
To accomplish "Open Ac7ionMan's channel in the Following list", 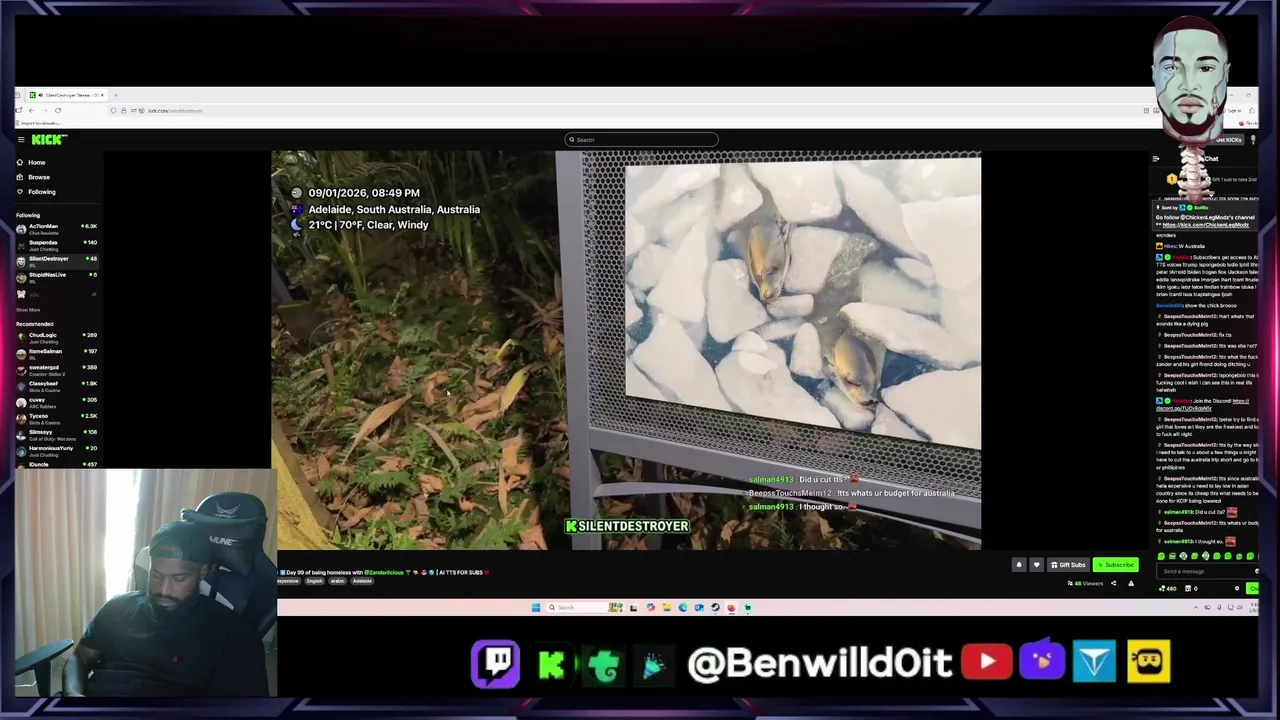I will pyautogui.click(x=56, y=229).
